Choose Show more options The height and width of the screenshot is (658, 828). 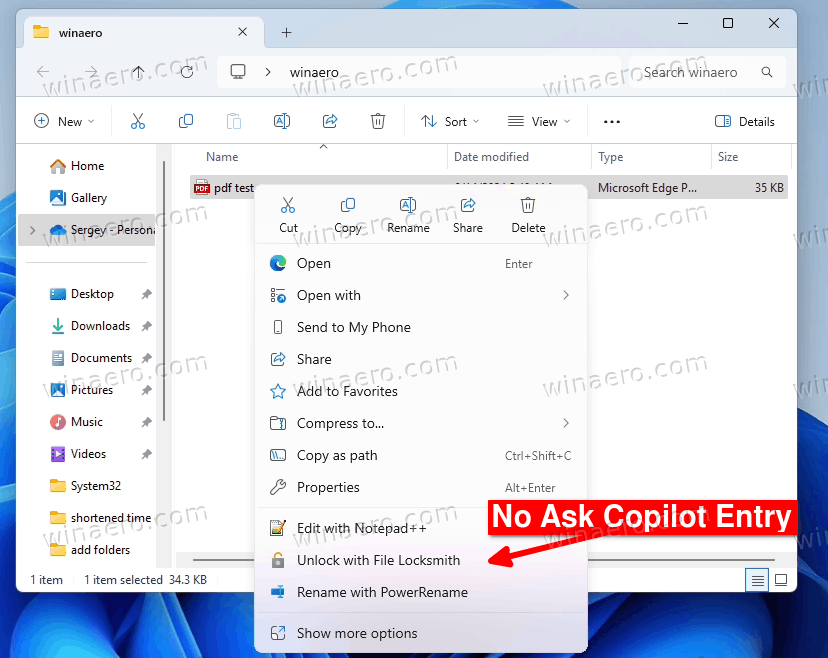(421, 633)
